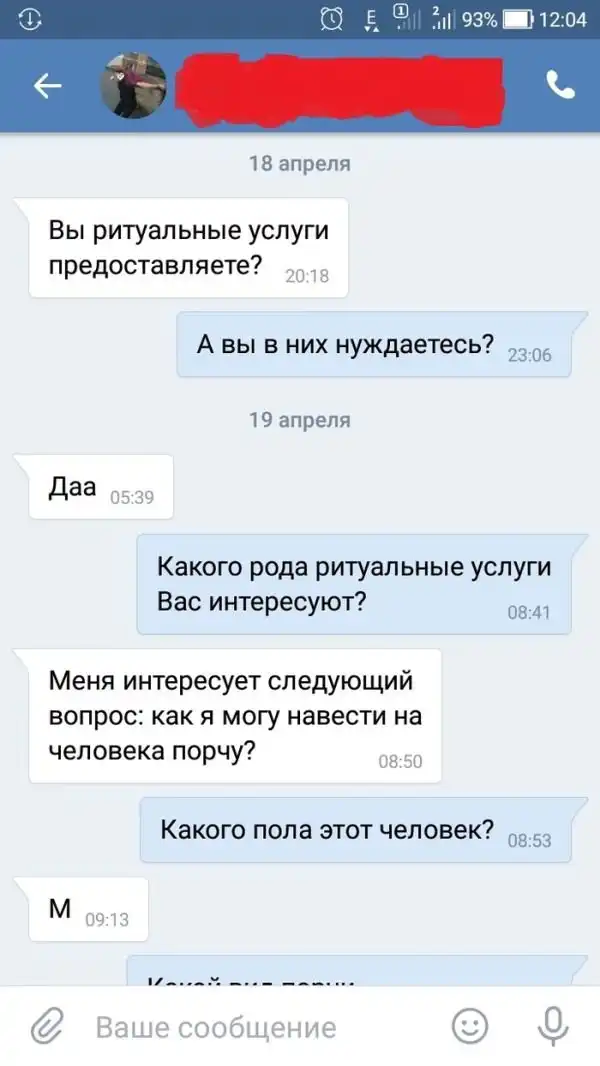The width and height of the screenshot is (600, 1066).
Task: Open the emoji smiley picker
Action: 470,1027
